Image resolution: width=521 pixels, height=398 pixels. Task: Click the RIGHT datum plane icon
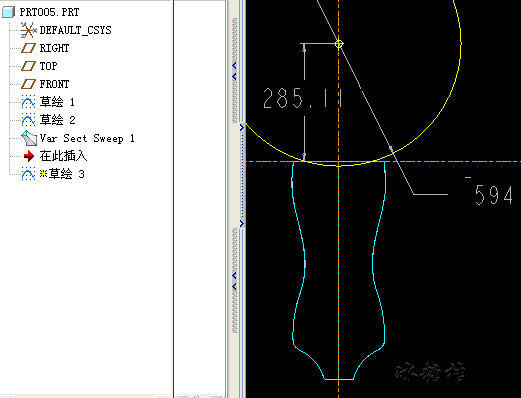(28, 48)
